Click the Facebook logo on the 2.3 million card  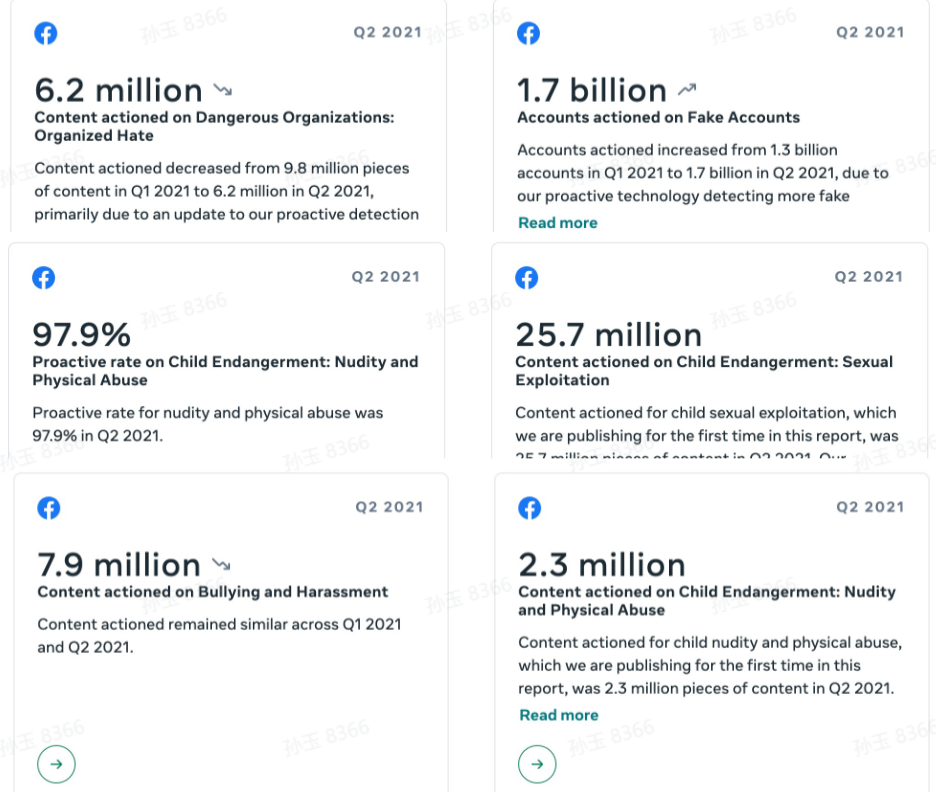(x=530, y=508)
